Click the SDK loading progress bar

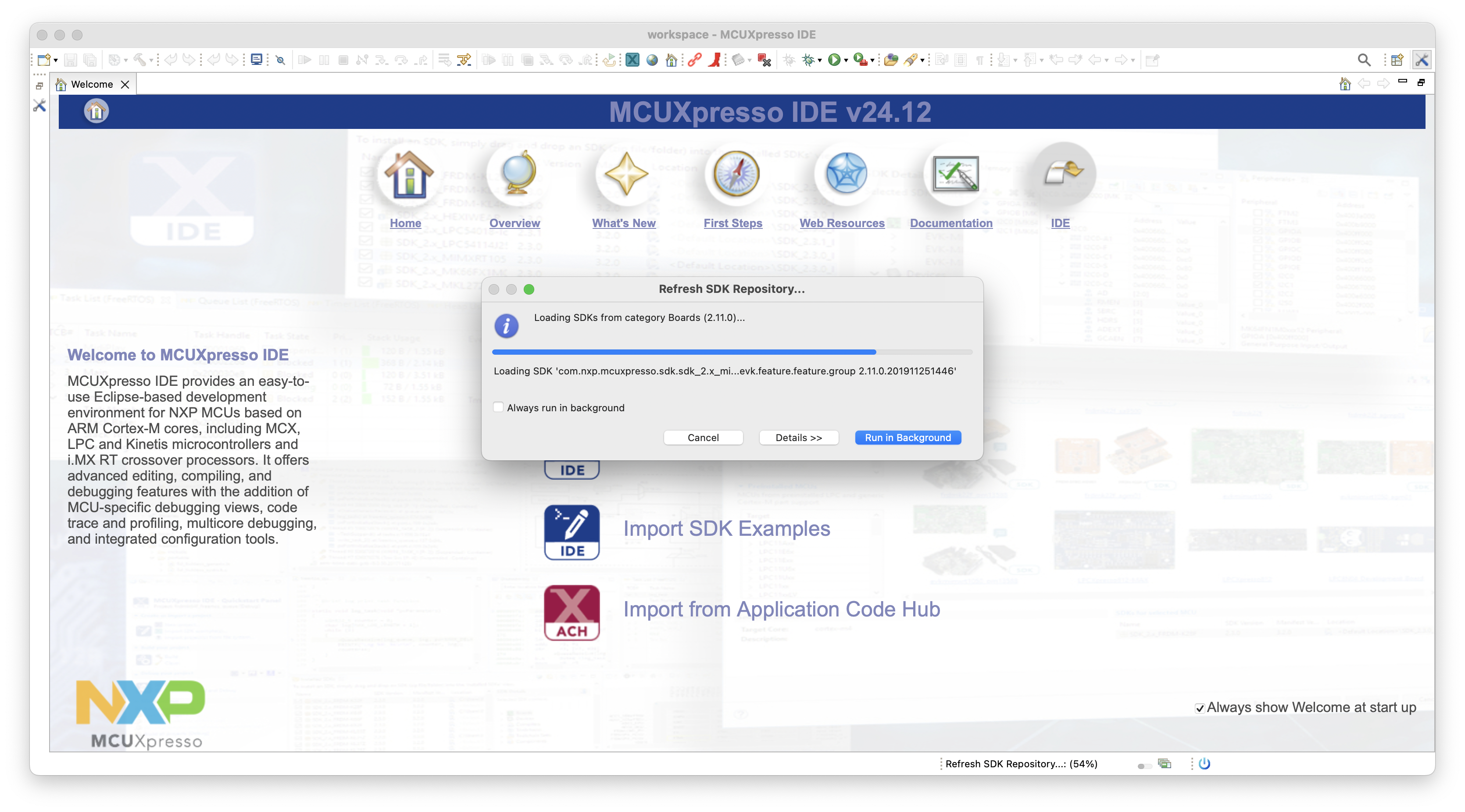click(732, 352)
